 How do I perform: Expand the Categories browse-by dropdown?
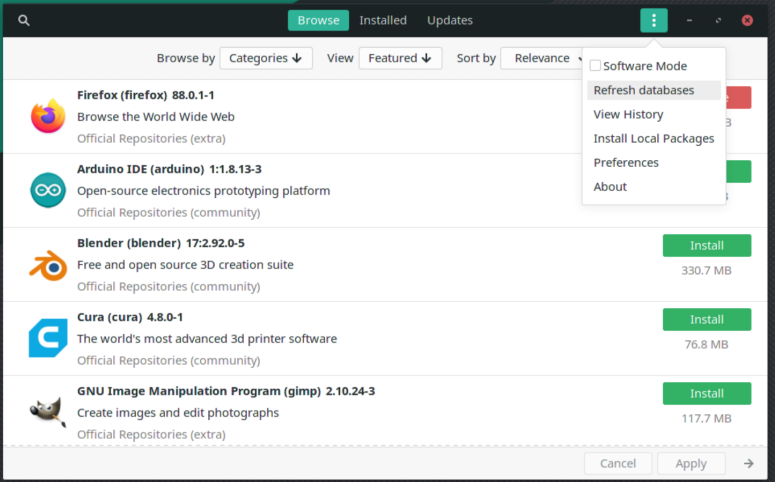click(266, 58)
